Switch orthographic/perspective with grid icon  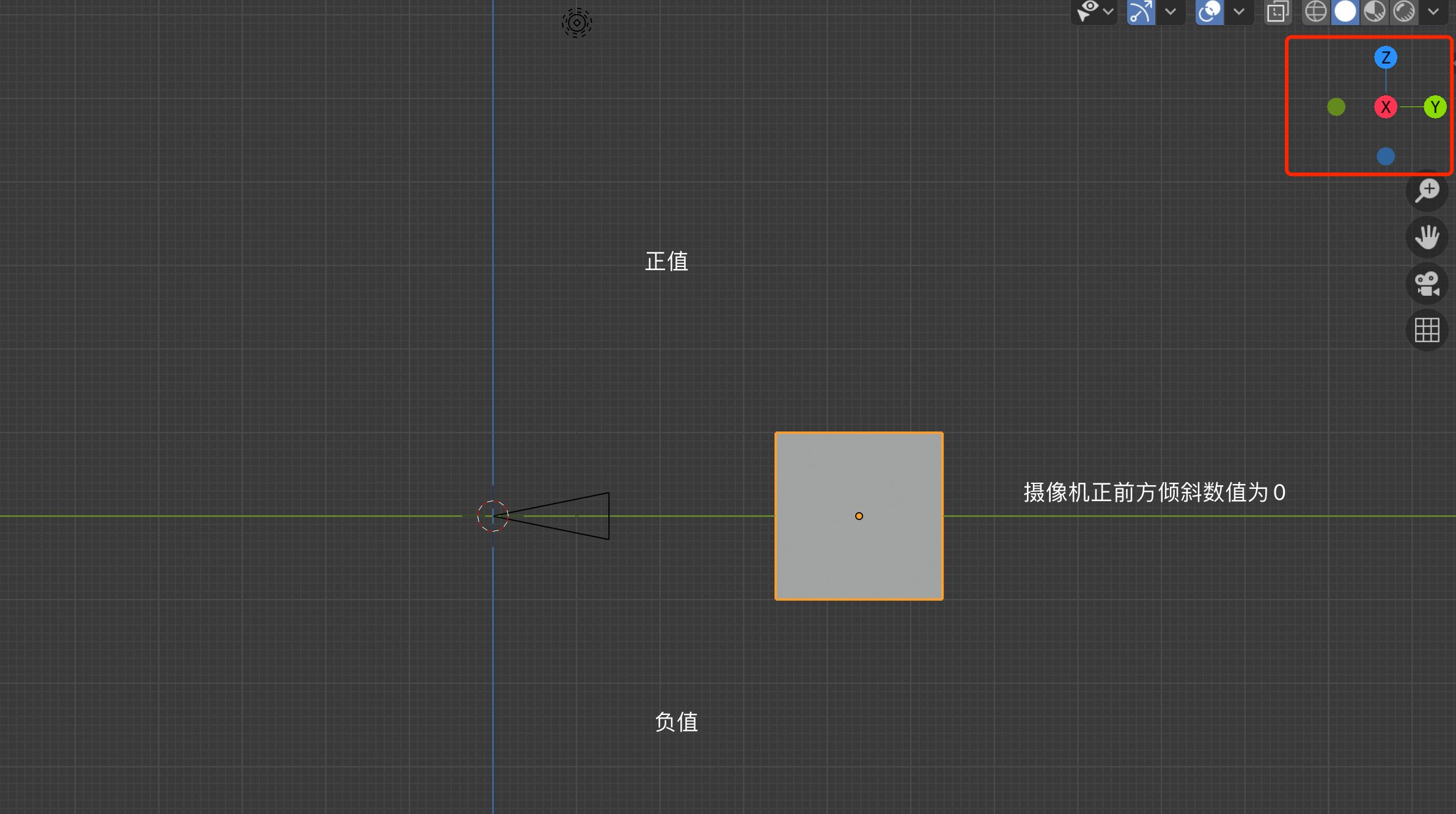click(x=1427, y=331)
